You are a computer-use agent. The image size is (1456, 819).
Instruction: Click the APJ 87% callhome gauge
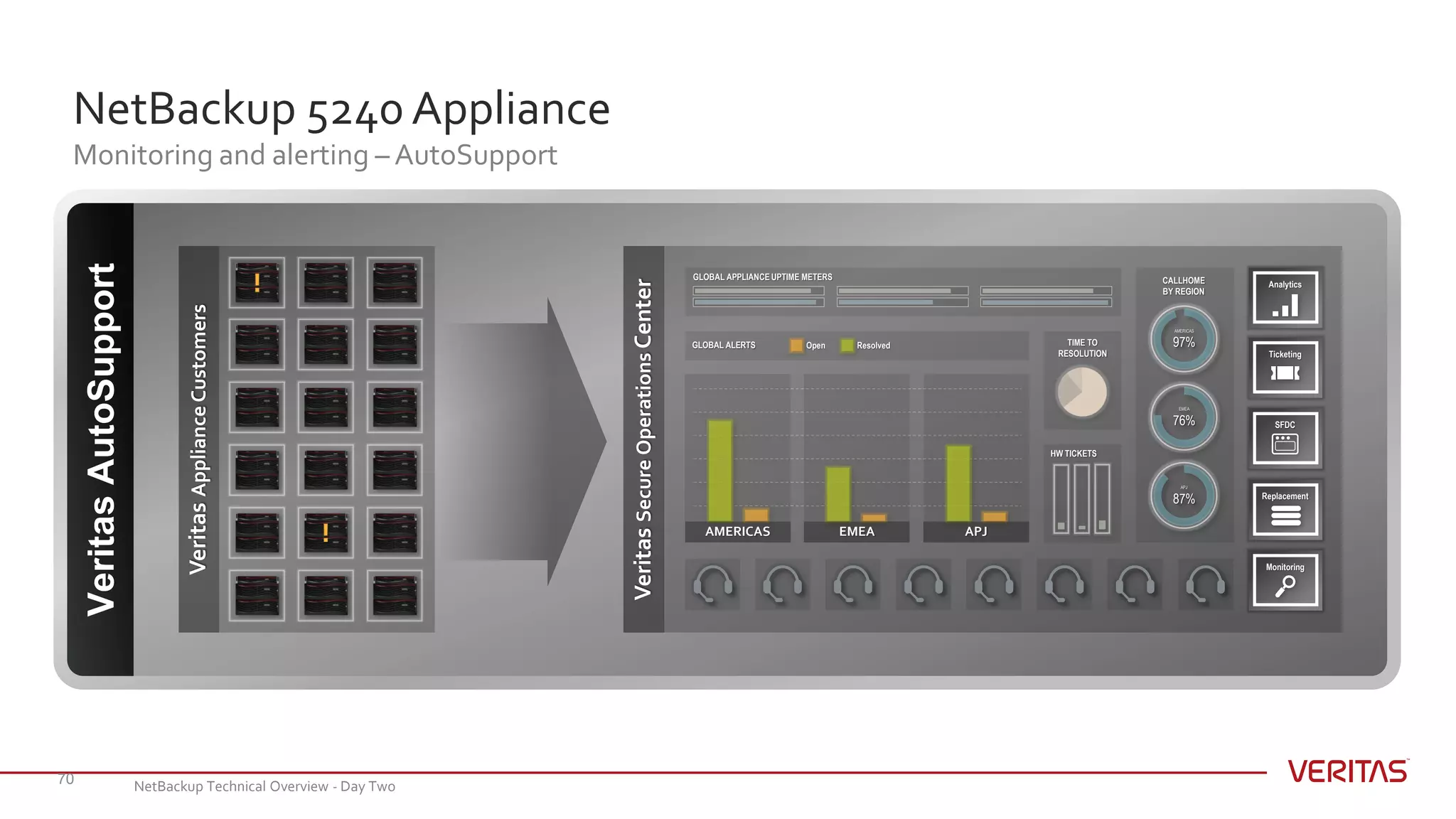1184,496
